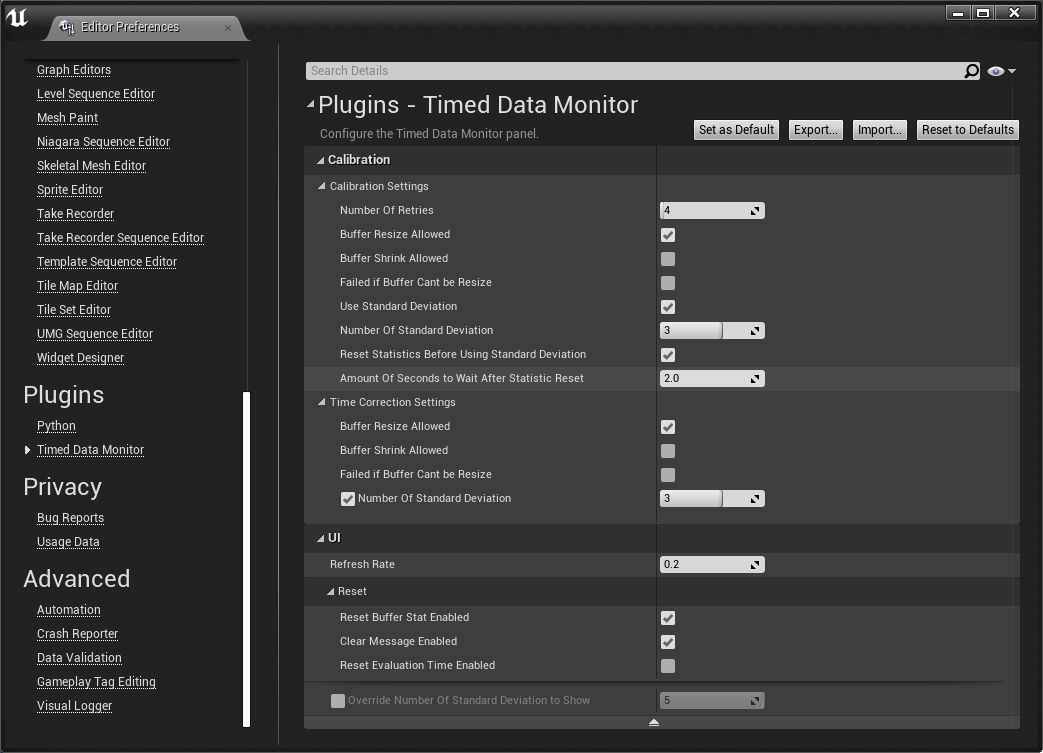Screen dimensions: 1043x753
Task: Collapse the UI section header
Action: pyautogui.click(x=321, y=538)
